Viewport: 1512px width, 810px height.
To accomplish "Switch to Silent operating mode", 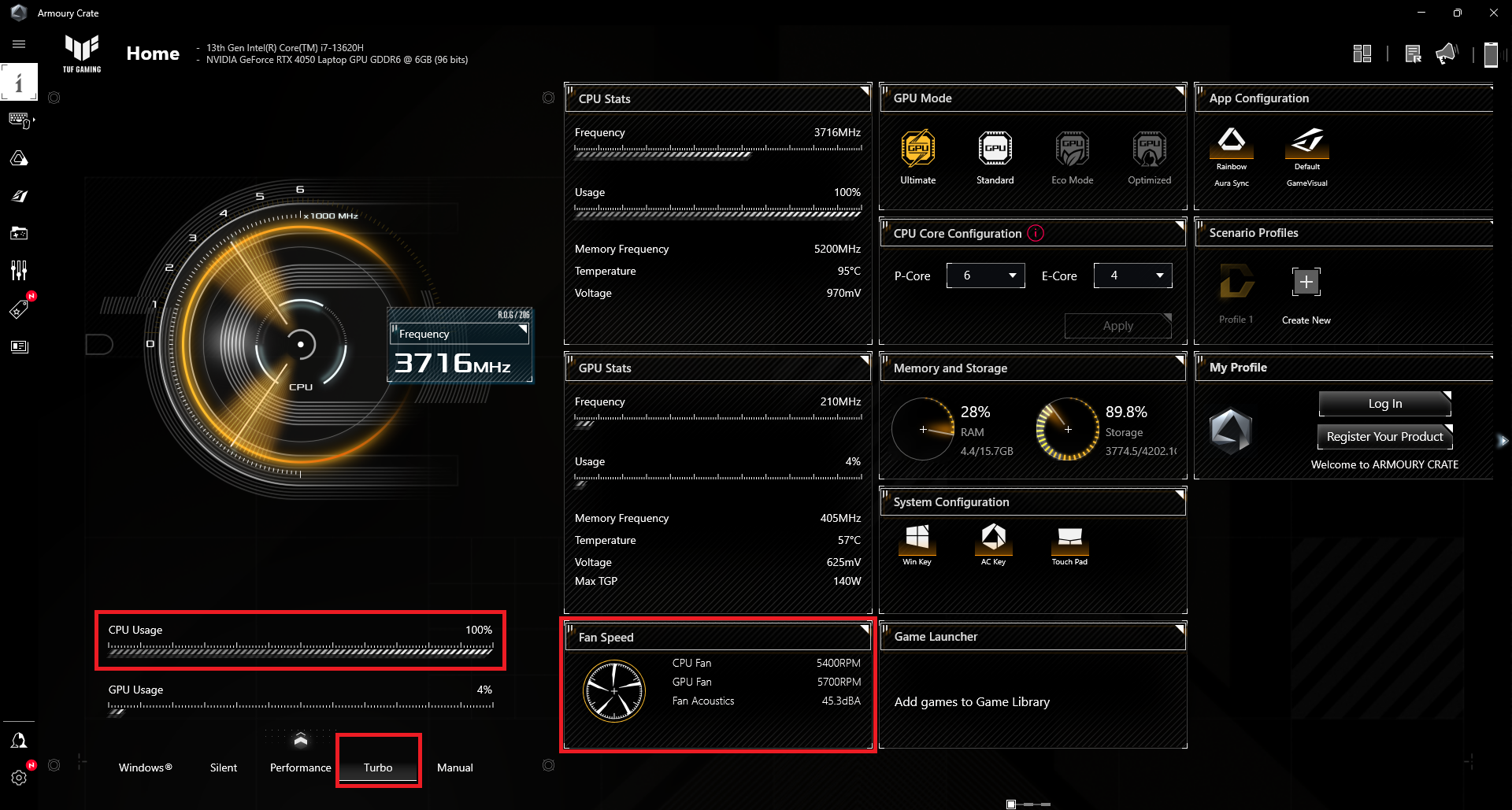I will pos(224,767).
